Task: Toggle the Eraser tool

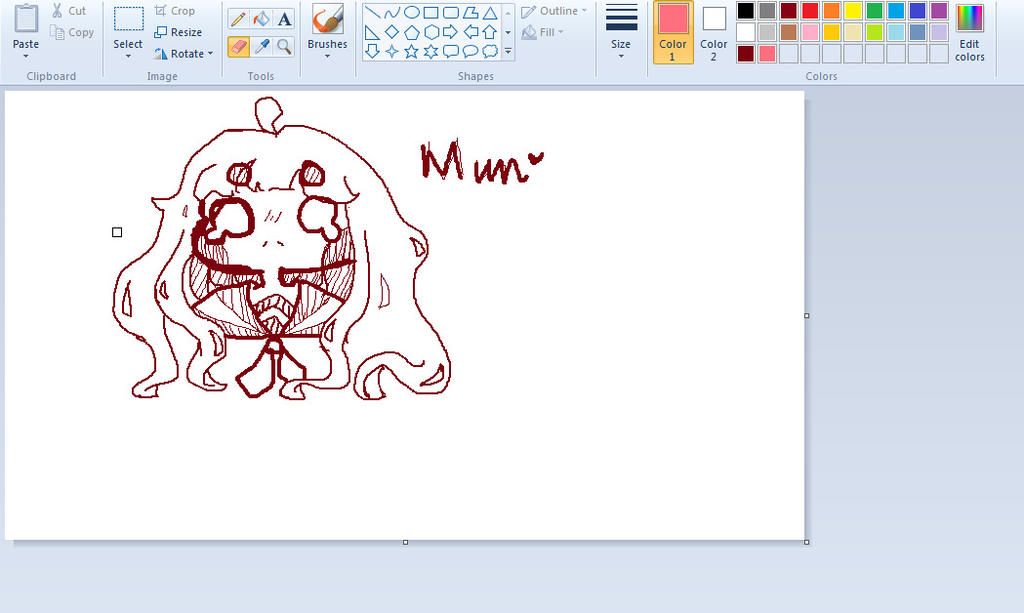Action: click(238, 46)
